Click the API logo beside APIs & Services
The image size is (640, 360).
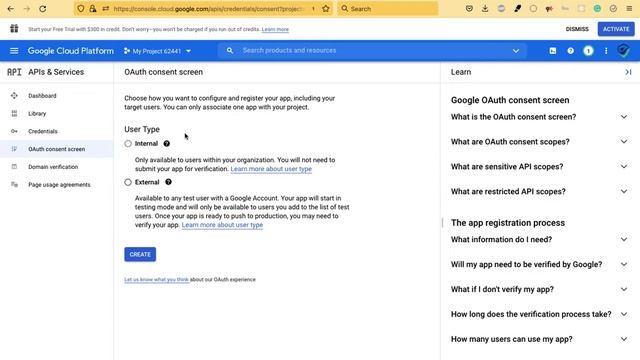[x=14, y=72]
